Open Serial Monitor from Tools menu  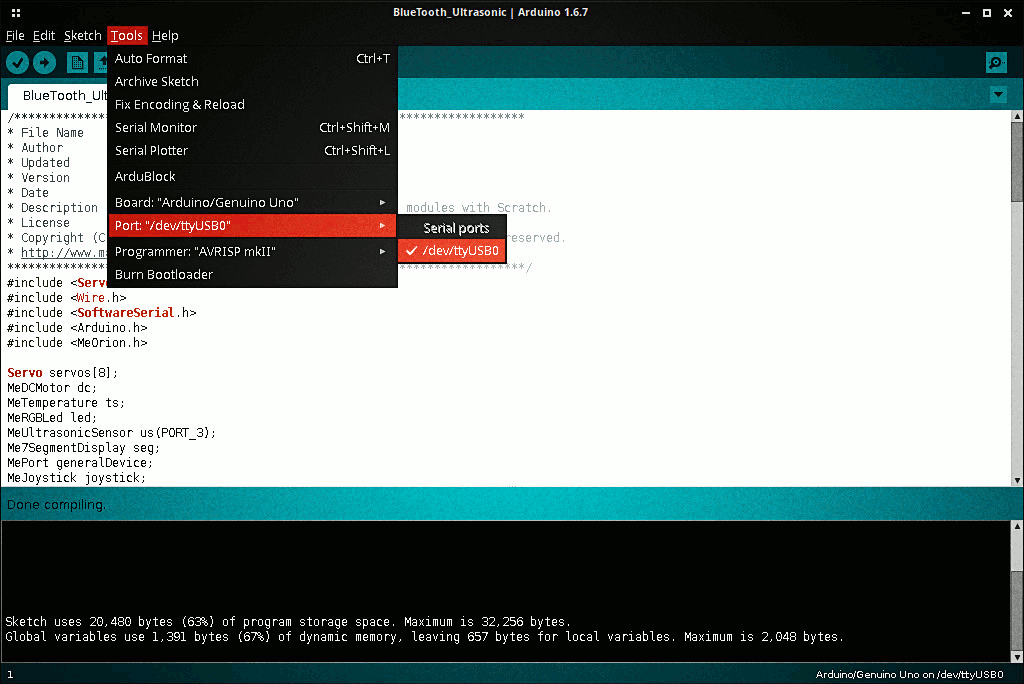pyautogui.click(x=252, y=127)
